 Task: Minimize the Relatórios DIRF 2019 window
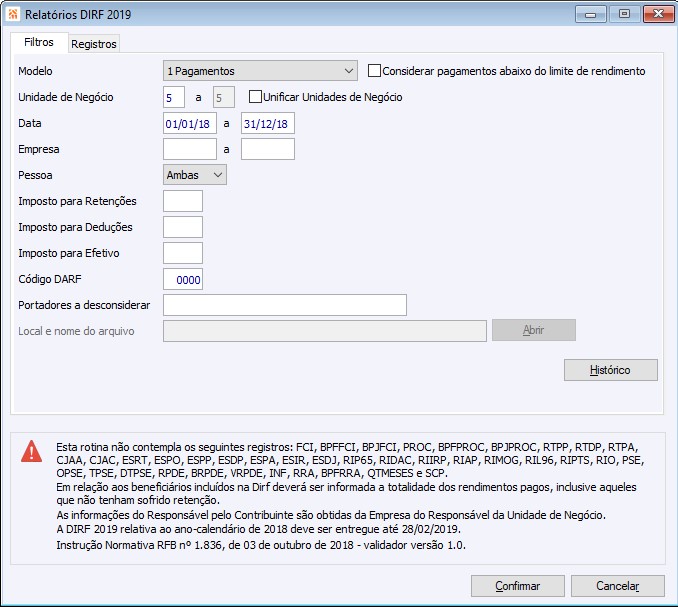(x=591, y=14)
